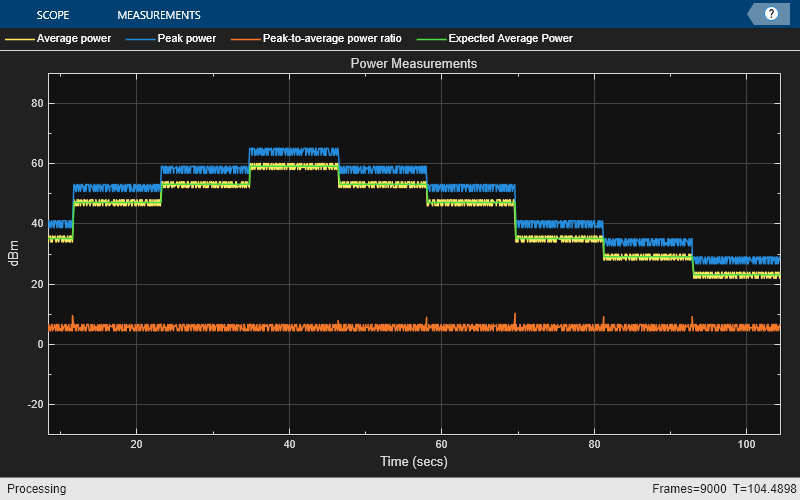The width and height of the screenshot is (800, 500).
Task: Click the orange power ratio line swatch
Action: pyautogui.click(x=246, y=39)
